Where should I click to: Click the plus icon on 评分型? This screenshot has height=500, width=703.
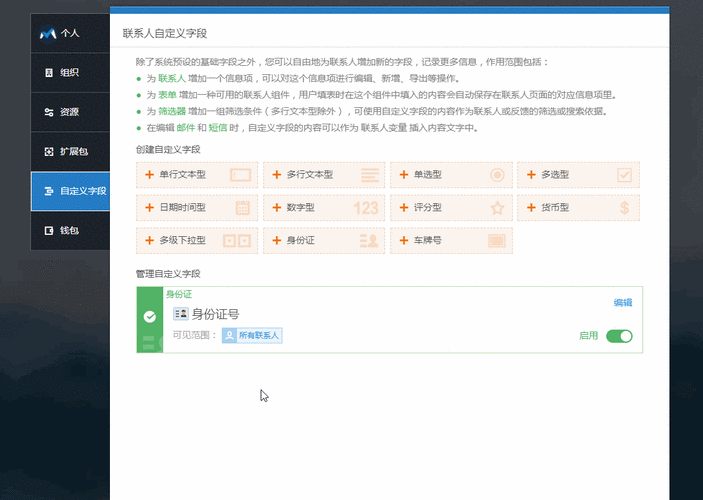(404, 208)
